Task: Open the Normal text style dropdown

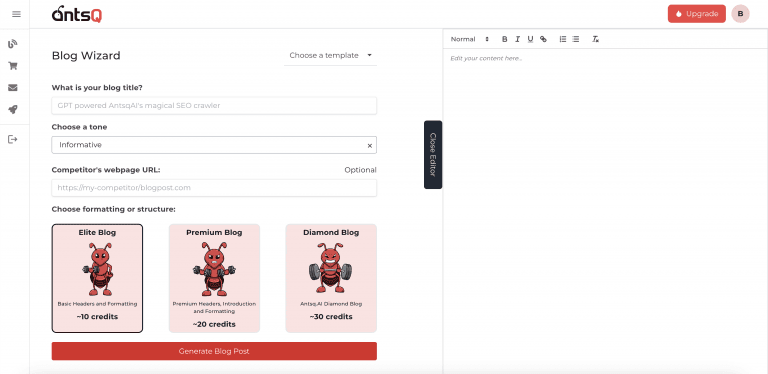Action: tap(470, 39)
